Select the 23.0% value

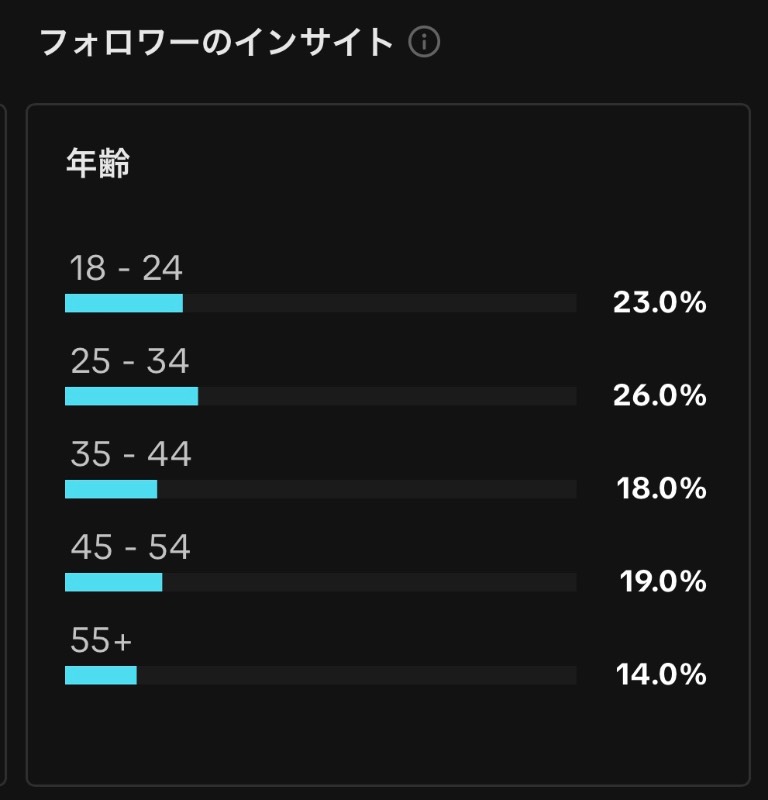(x=660, y=303)
